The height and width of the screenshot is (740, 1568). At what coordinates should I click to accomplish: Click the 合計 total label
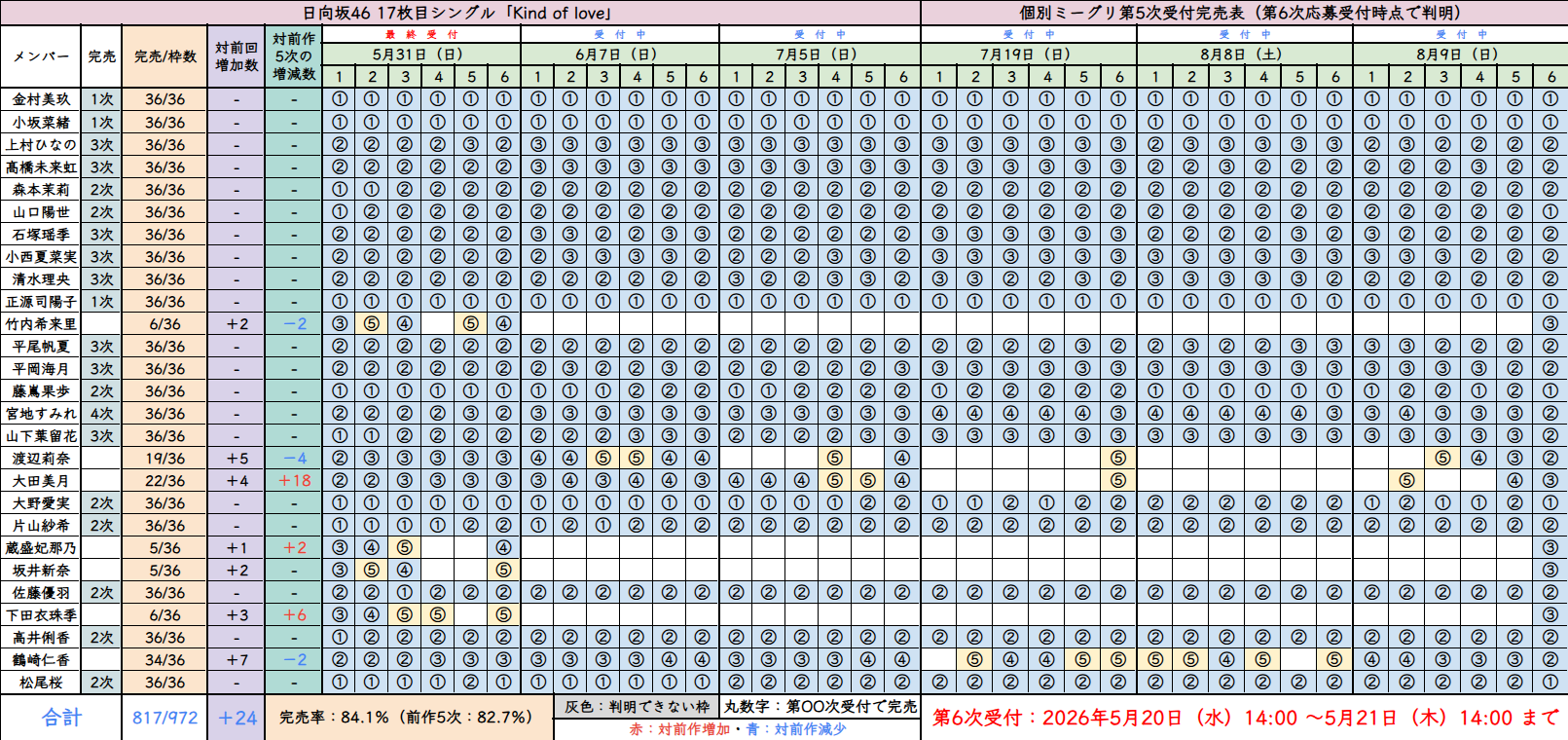coord(61,718)
